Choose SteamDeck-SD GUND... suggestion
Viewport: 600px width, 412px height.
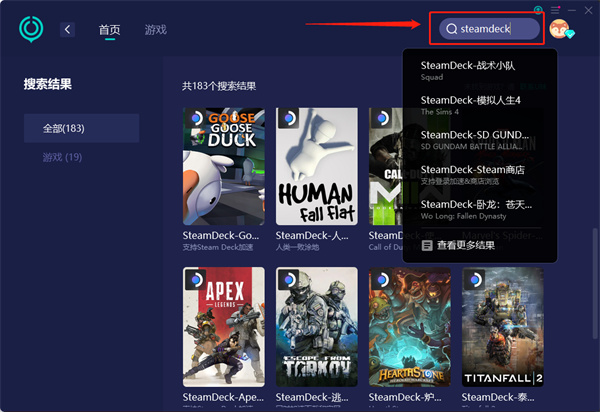[x=480, y=140]
